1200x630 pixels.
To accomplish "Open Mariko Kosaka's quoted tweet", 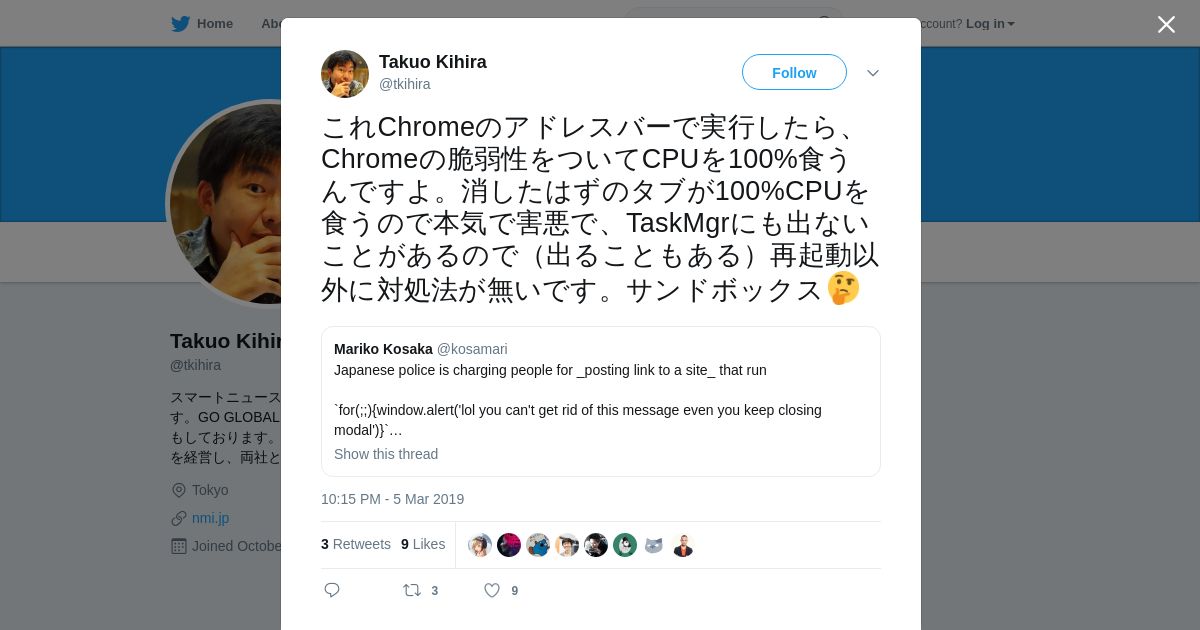I will (x=600, y=390).
